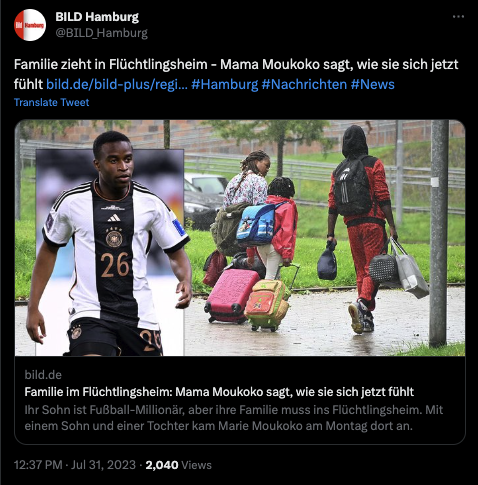
Task: Open the #News hashtag
Action: [372, 84]
